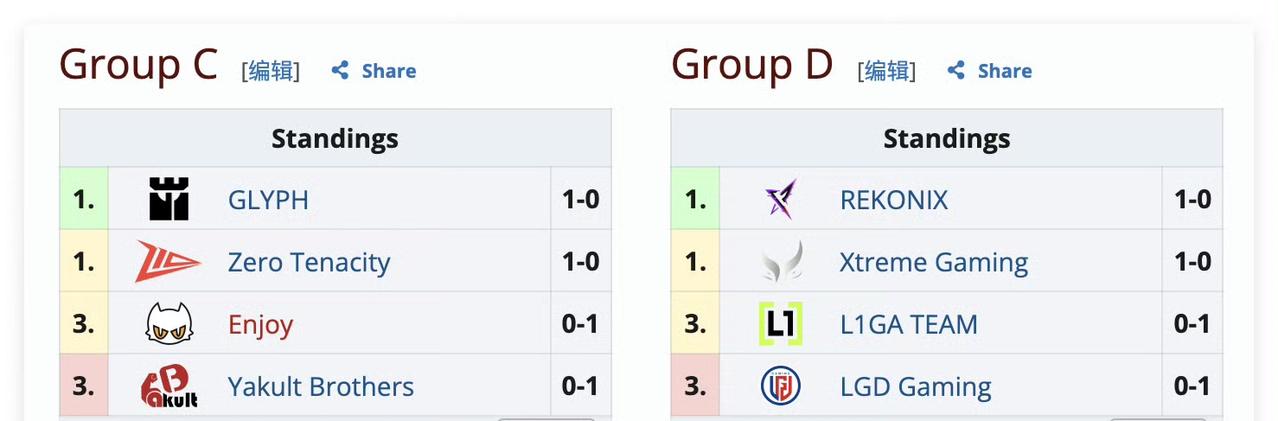Click the Group D Standings header
1278x421 pixels.
pos(946,138)
